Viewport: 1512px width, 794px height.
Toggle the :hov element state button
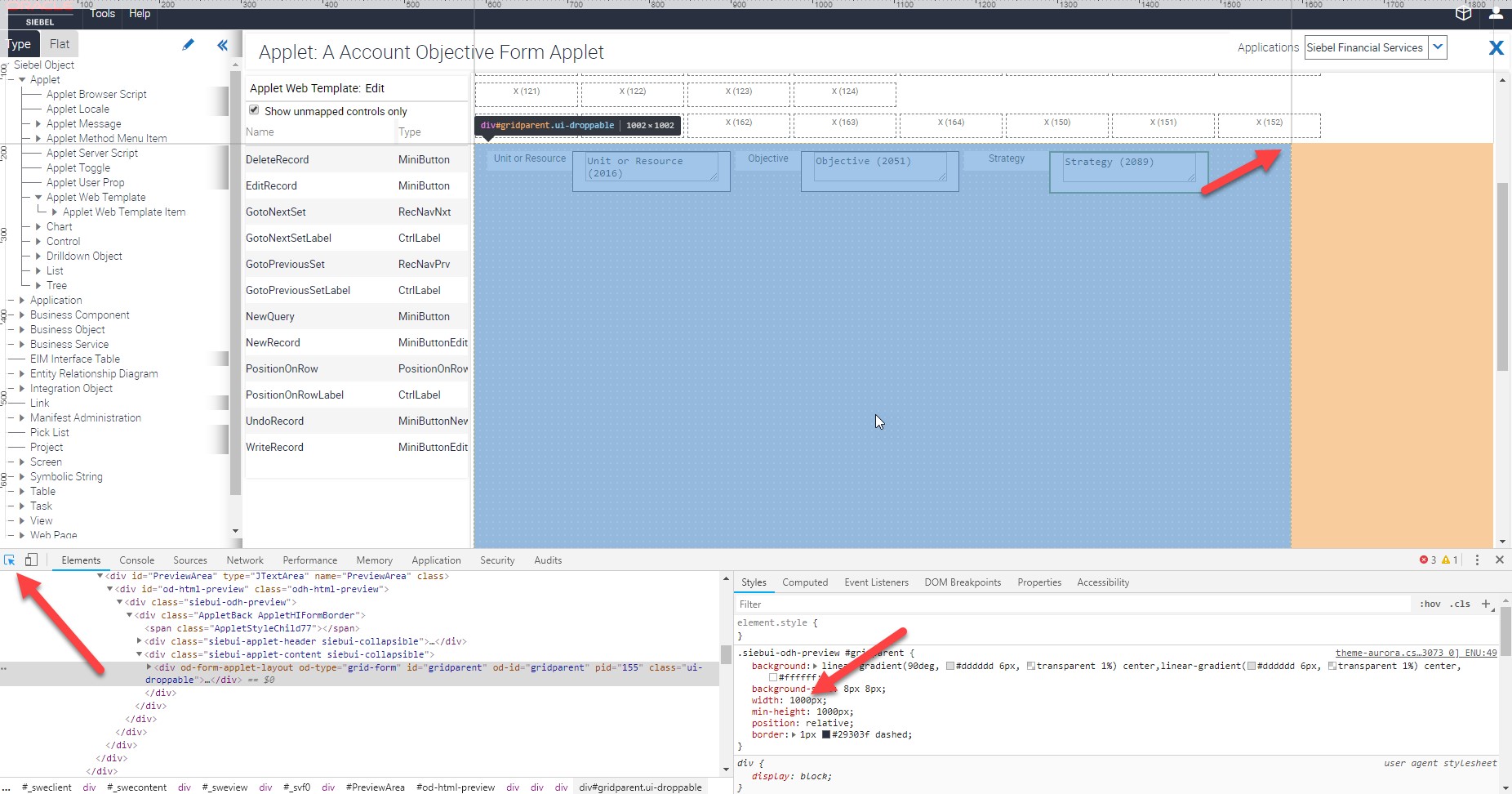(x=1430, y=604)
